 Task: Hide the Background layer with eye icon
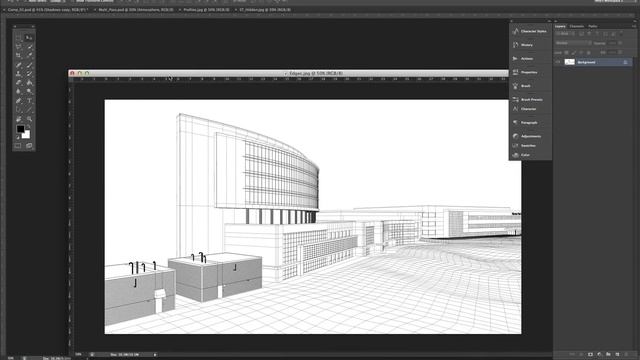tap(558, 62)
